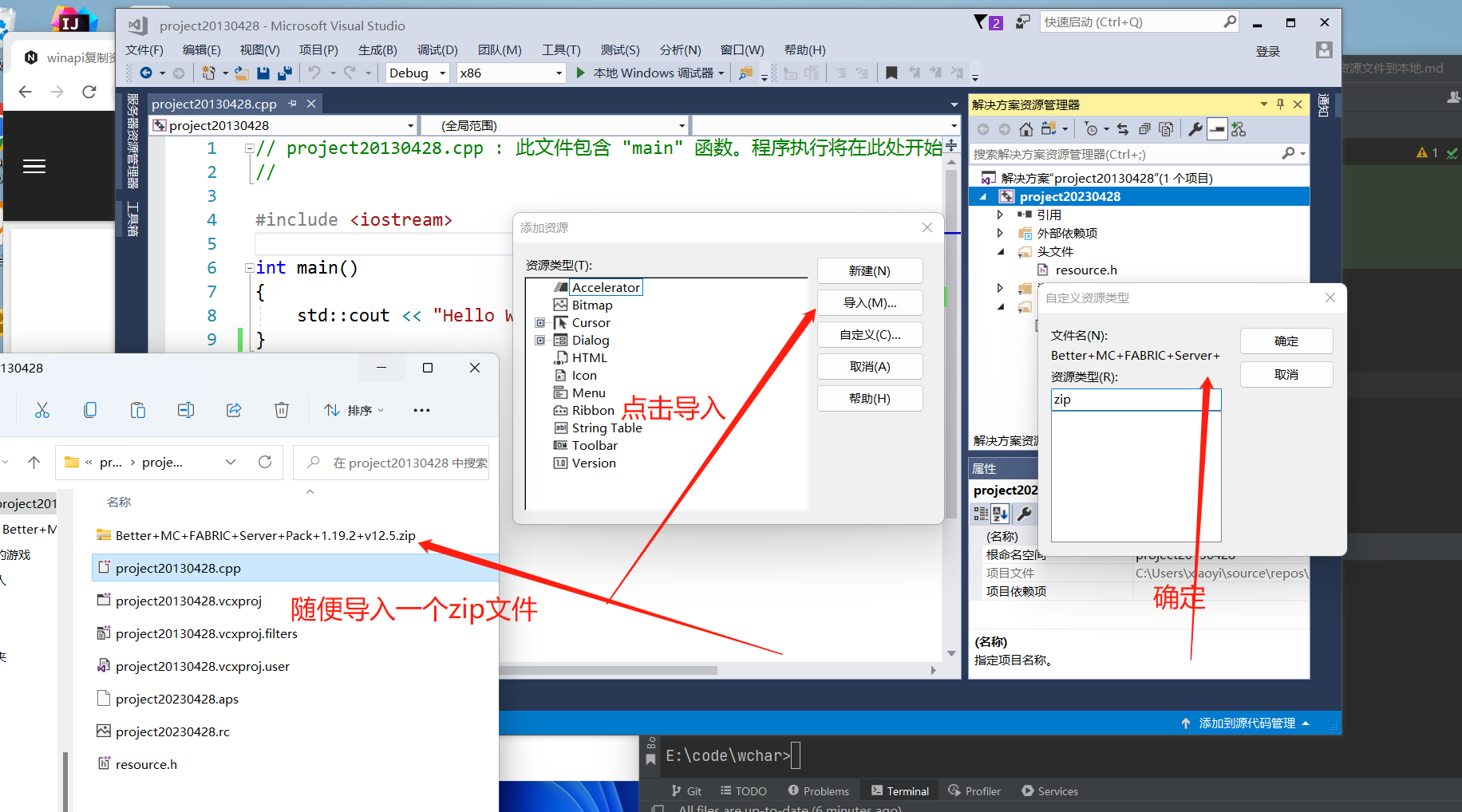1462x812 pixels.
Task: Open the Debug configuration dropdown
Action: (x=417, y=73)
